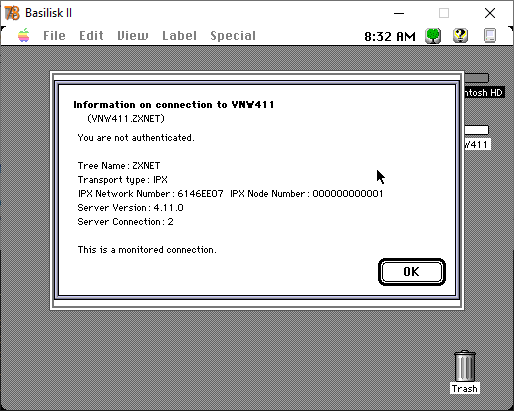Close the Basilisk II emulator window

(490, 13)
